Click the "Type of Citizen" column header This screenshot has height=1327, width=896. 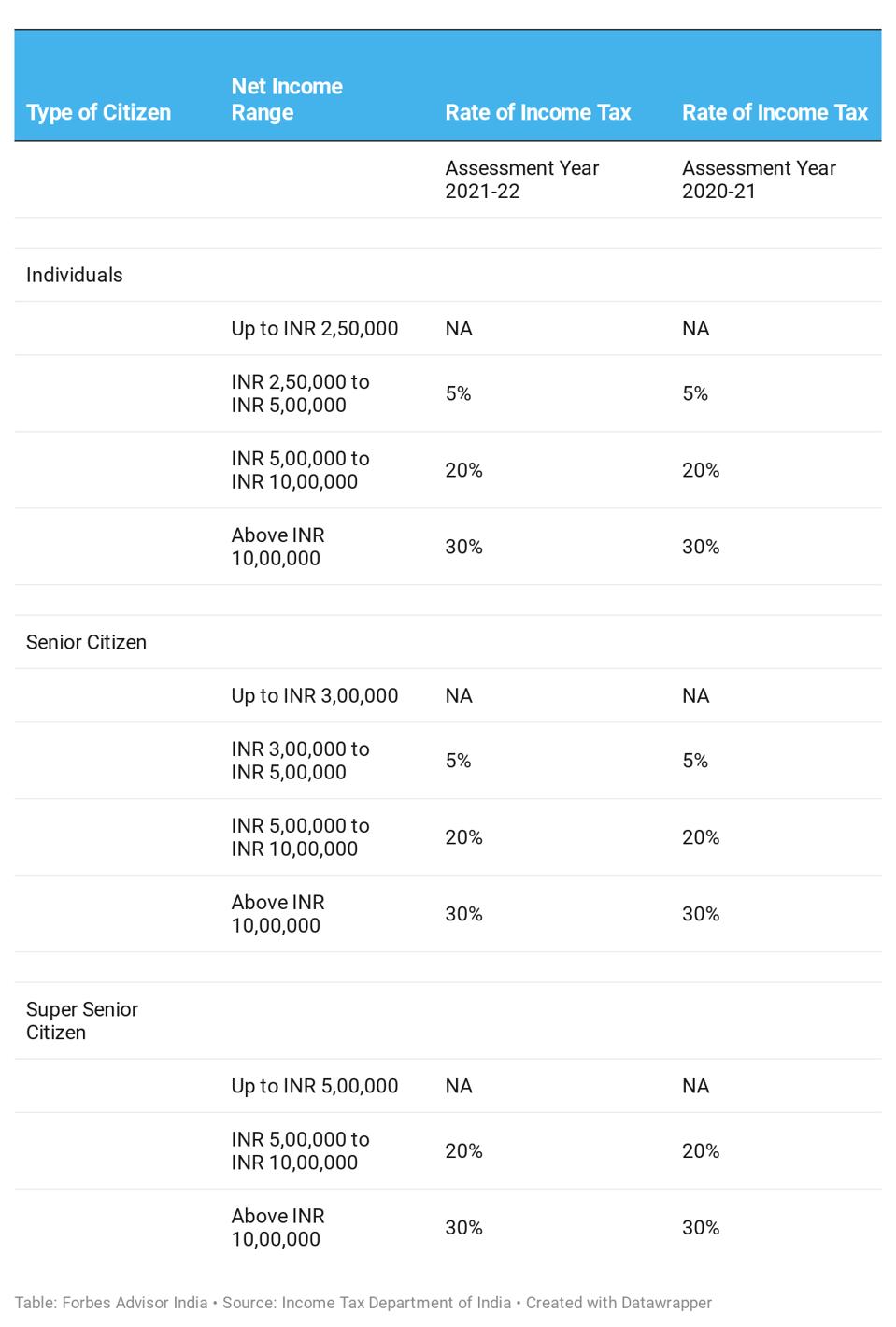point(98,113)
